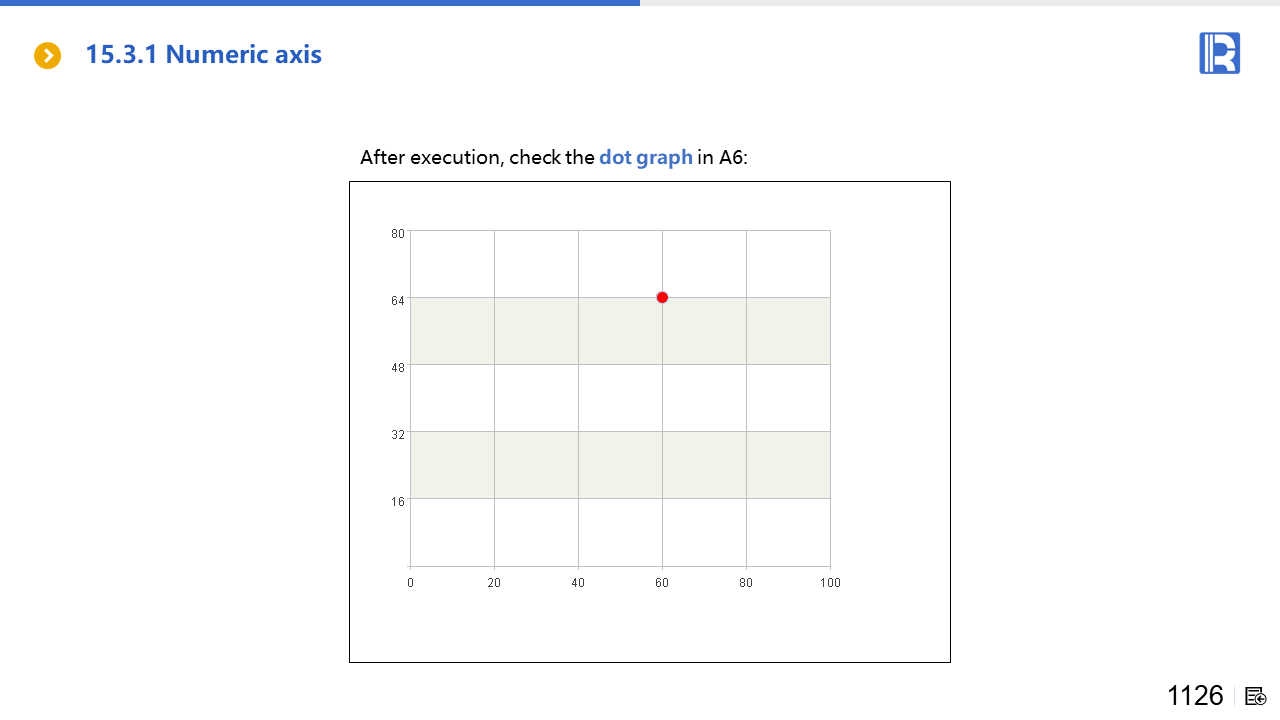Image resolution: width=1280 pixels, height=720 pixels.
Task: Click the x-axis label 60
Action: 662,583
